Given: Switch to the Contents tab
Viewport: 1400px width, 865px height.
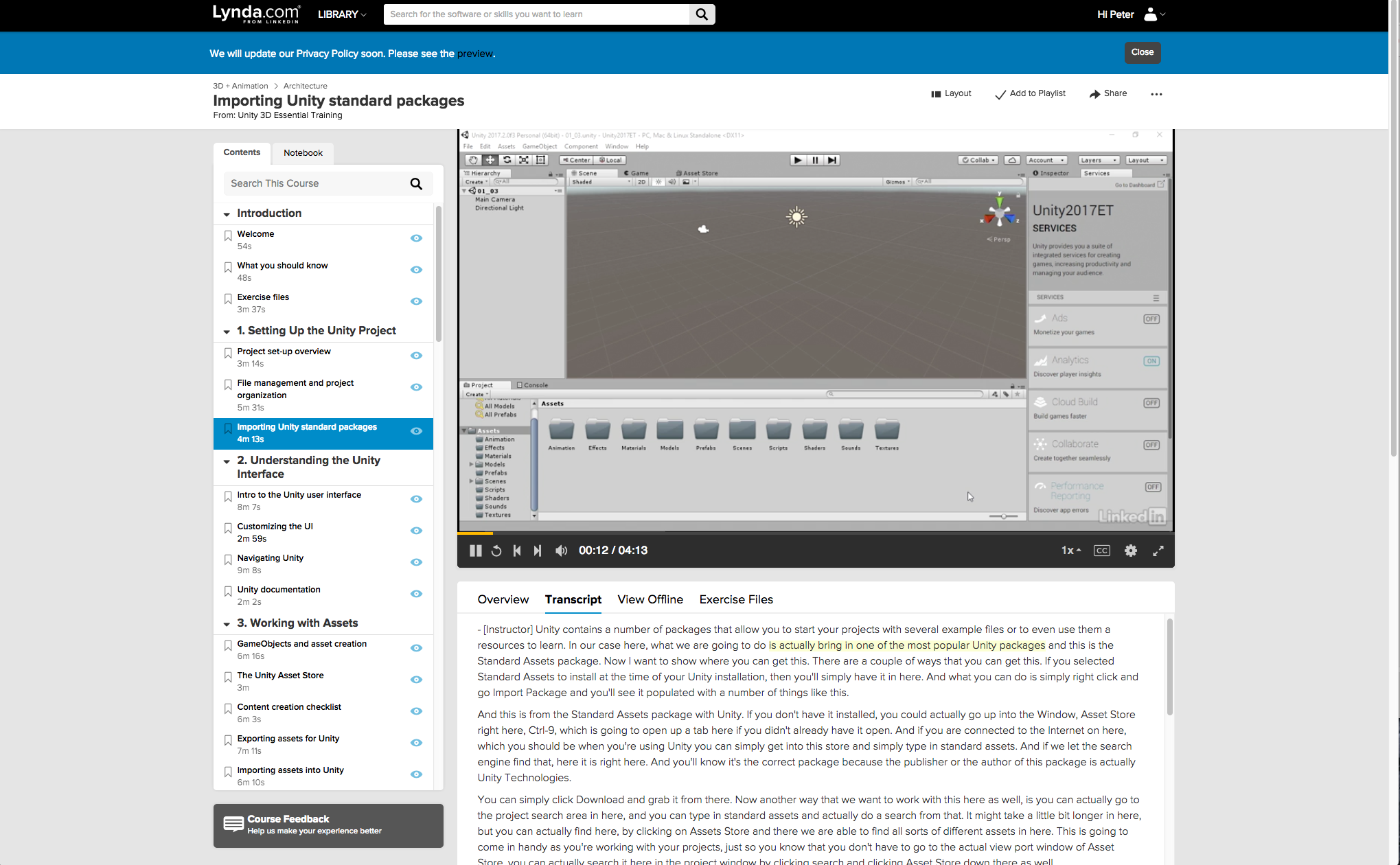Looking at the screenshot, I should (x=242, y=152).
